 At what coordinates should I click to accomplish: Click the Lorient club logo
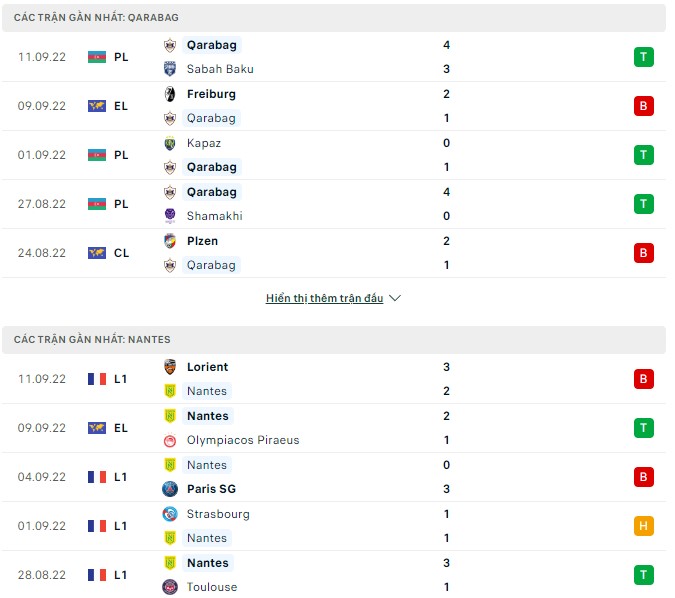click(170, 367)
